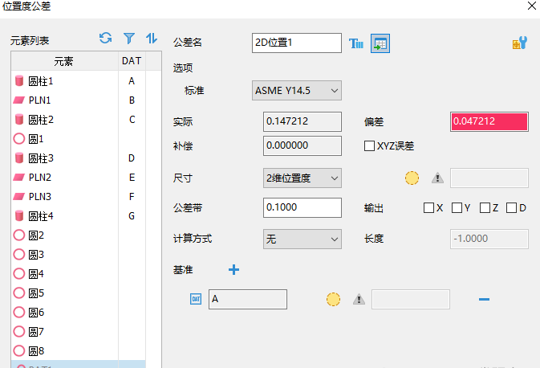Click the datum A input field
Screen dimensions: 540x368
pos(248,299)
